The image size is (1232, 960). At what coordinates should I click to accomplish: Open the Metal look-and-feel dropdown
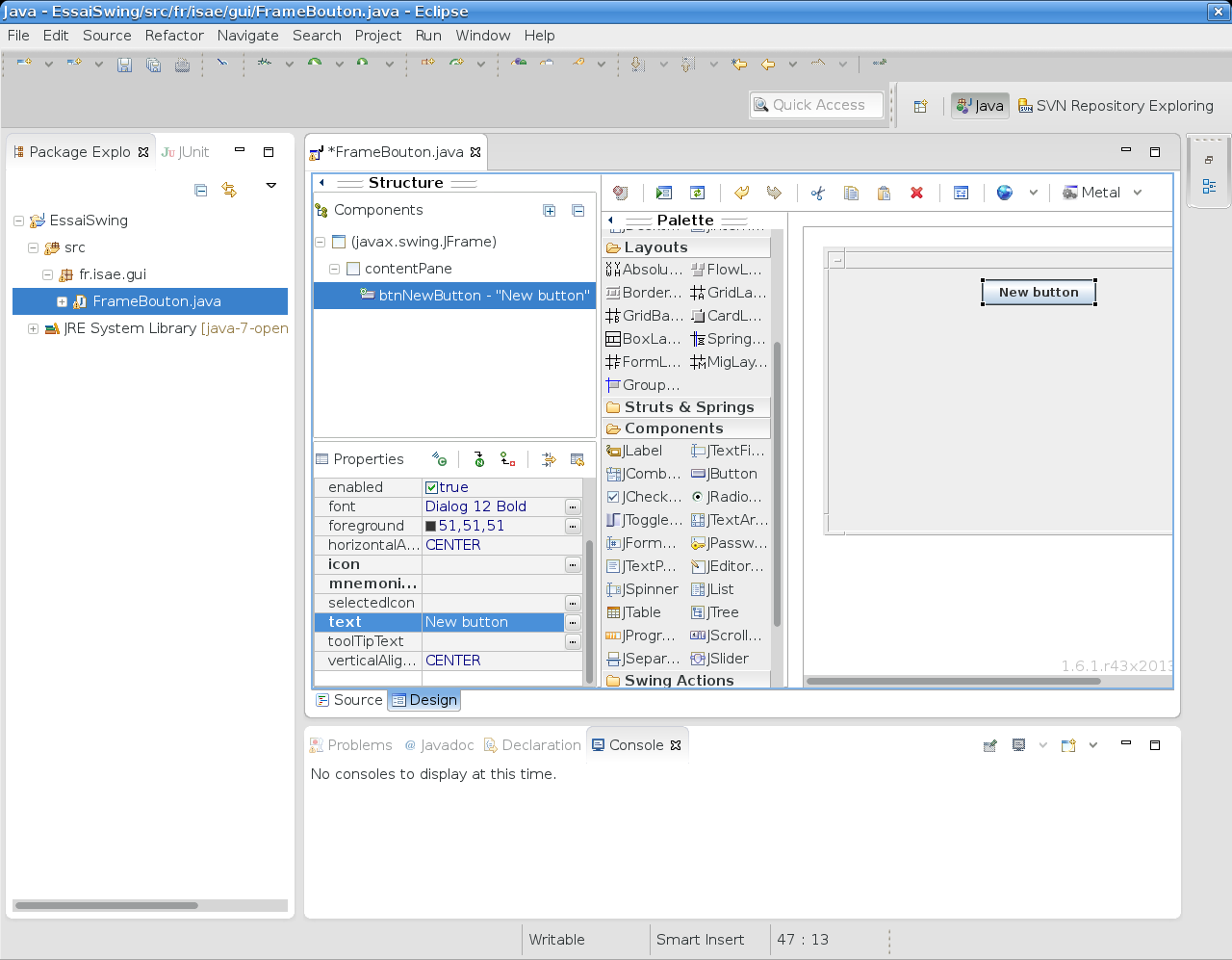1137,193
